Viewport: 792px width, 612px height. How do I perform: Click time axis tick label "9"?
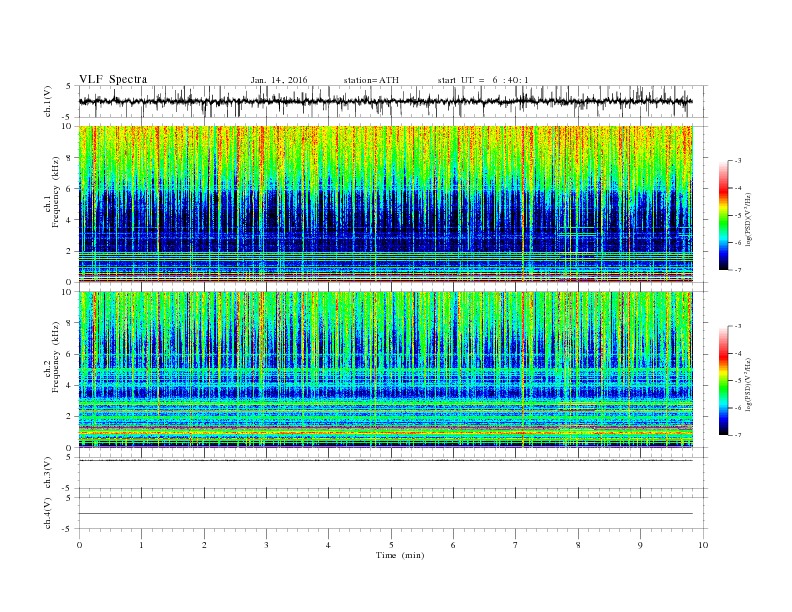point(640,545)
